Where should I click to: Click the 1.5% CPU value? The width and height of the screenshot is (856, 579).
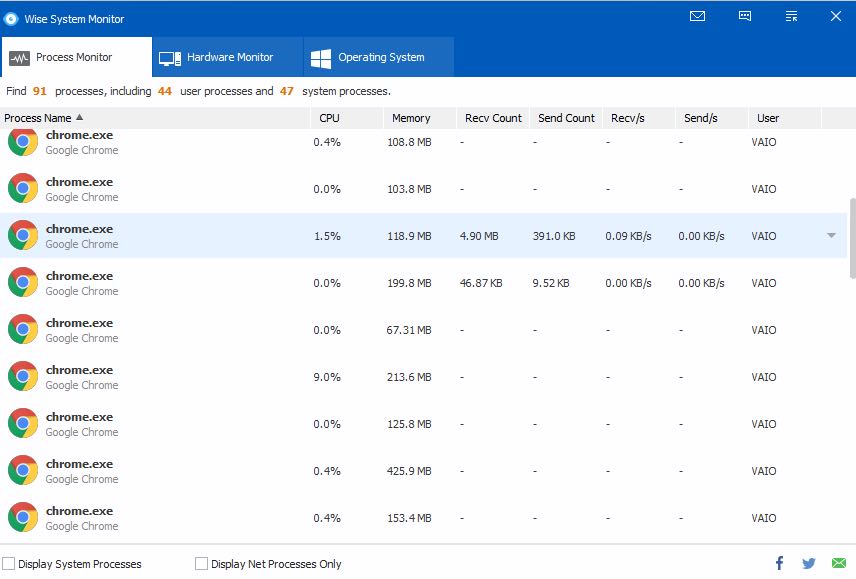327,236
